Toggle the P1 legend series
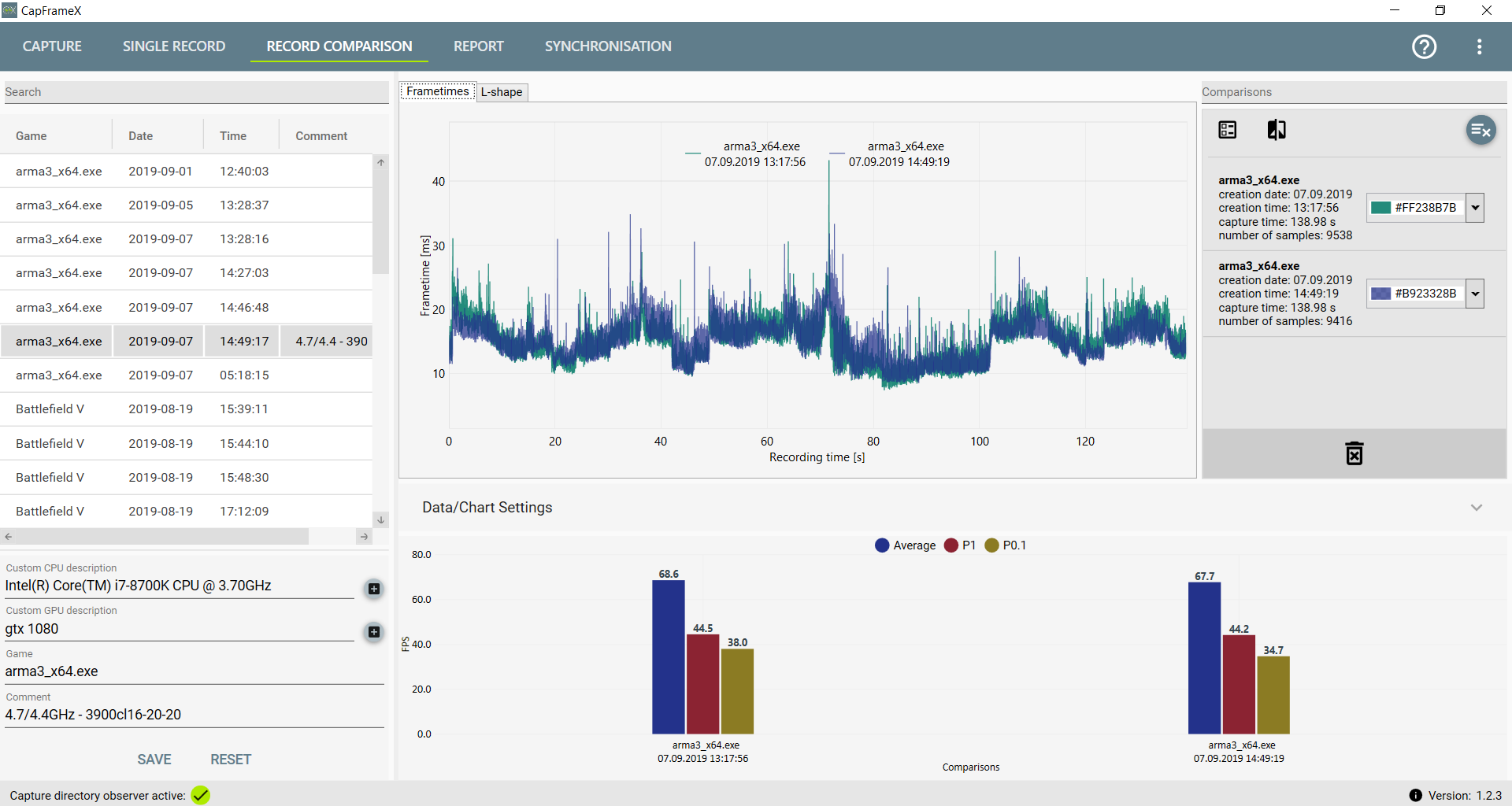 coord(960,545)
